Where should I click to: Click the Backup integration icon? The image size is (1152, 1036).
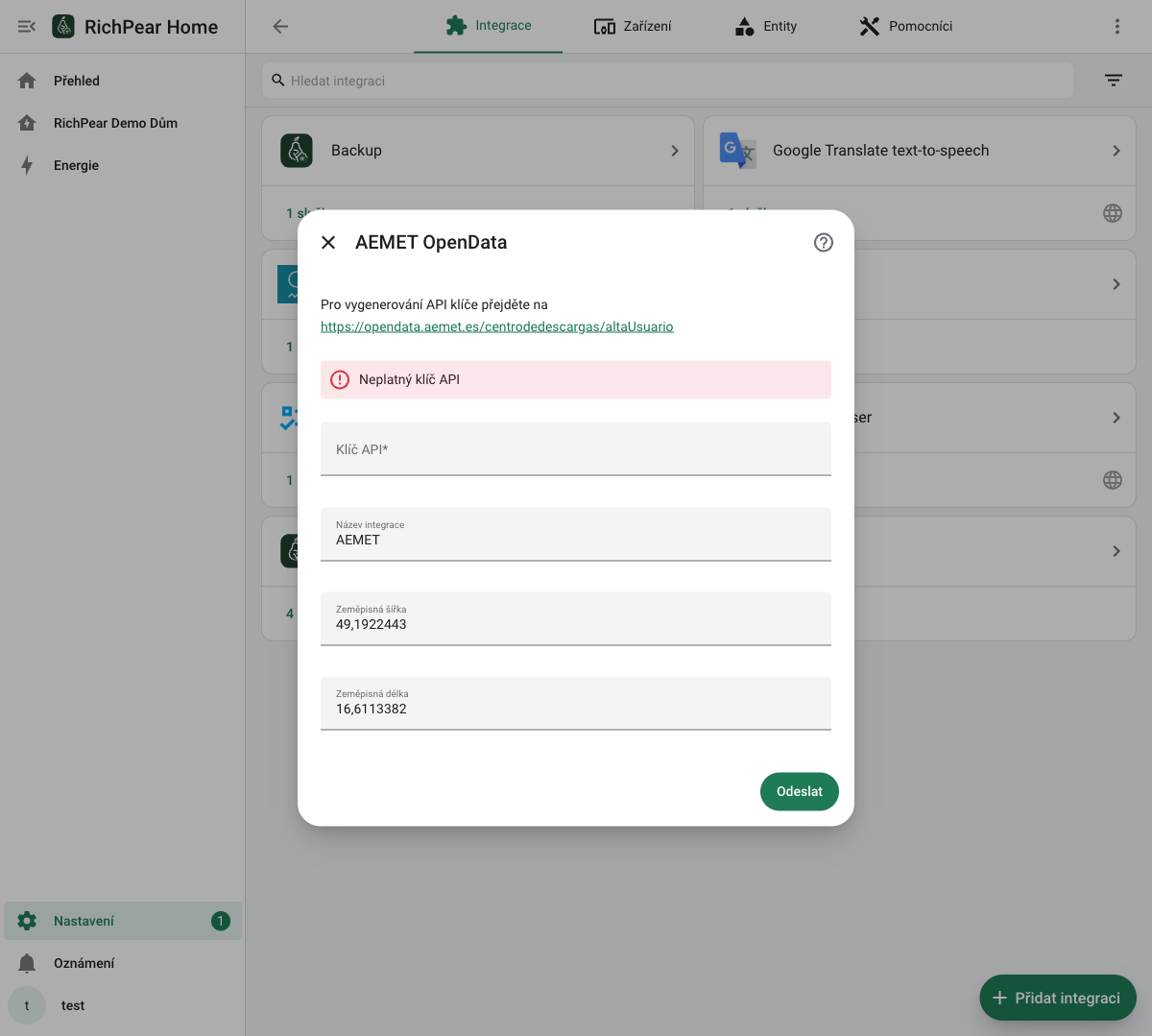click(x=297, y=151)
